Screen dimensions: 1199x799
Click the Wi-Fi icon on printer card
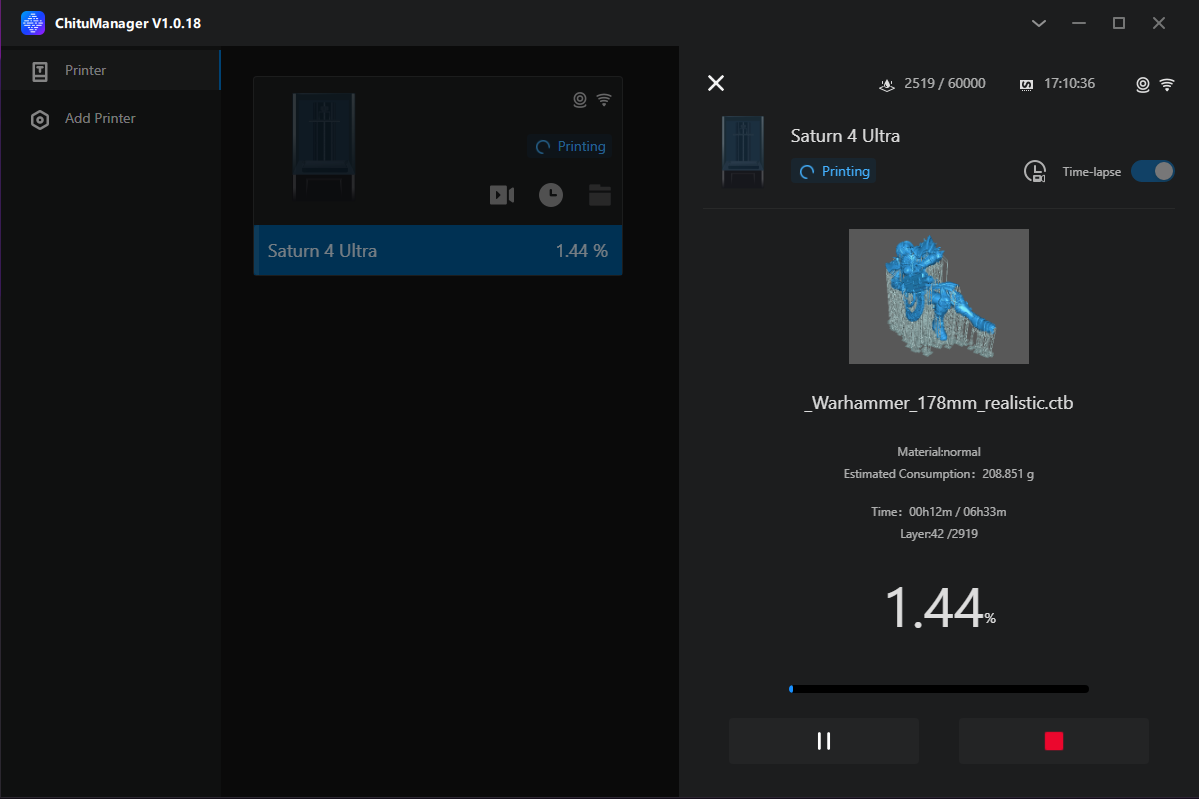(604, 99)
